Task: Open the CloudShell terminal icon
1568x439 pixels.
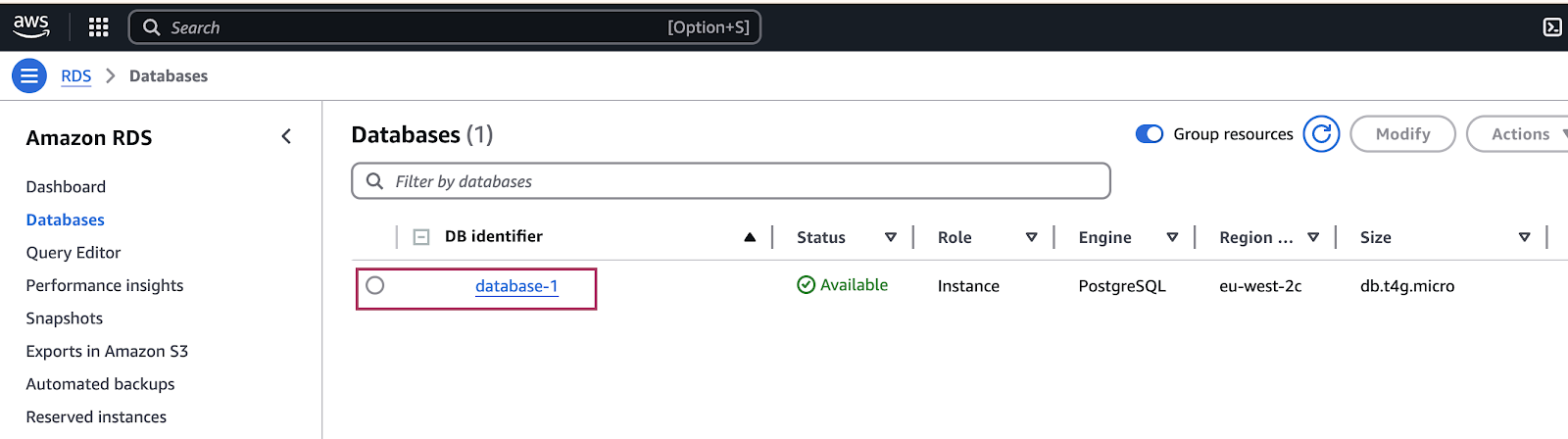Action: coord(1552,27)
